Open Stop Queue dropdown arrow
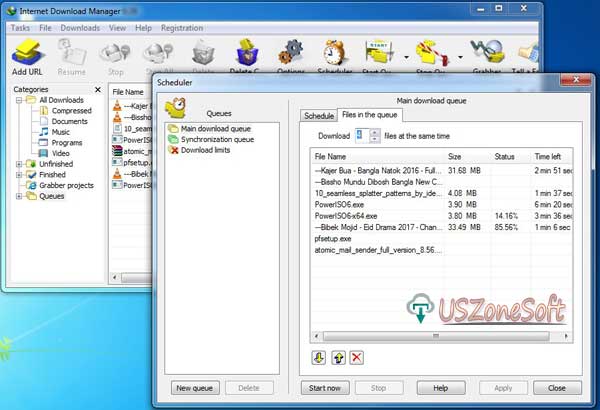The height and width of the screenshot is (410, 600). pyautogui.click(x=460, y=57)
